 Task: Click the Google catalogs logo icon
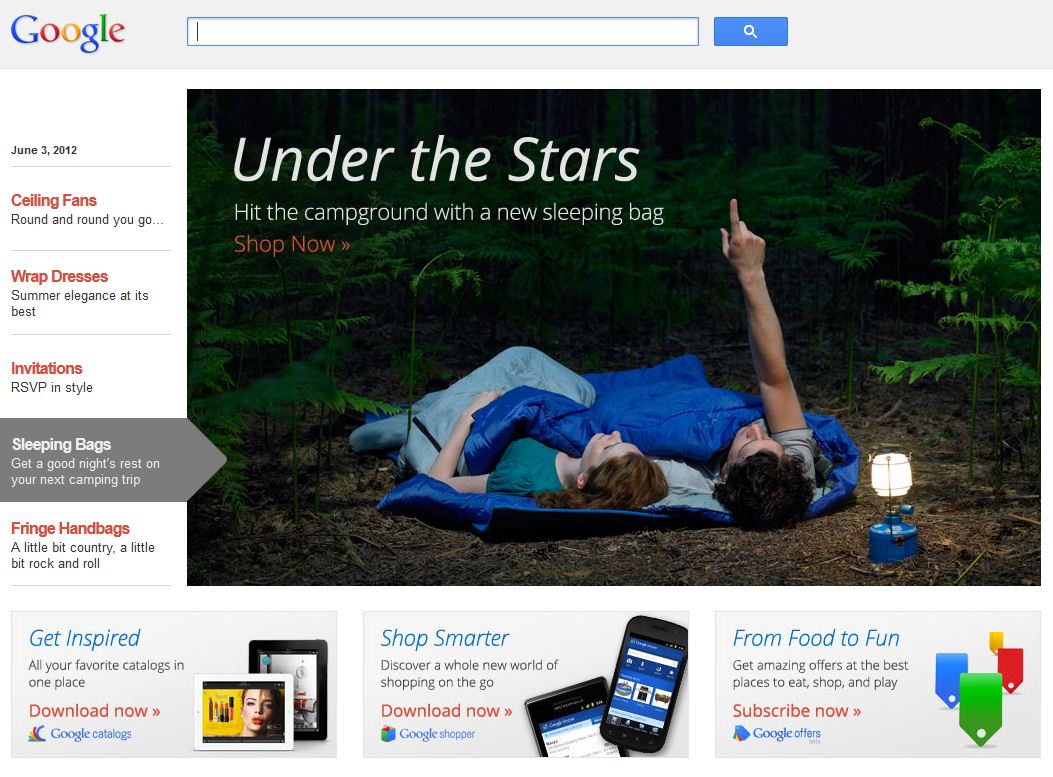(x=38, y=733)
